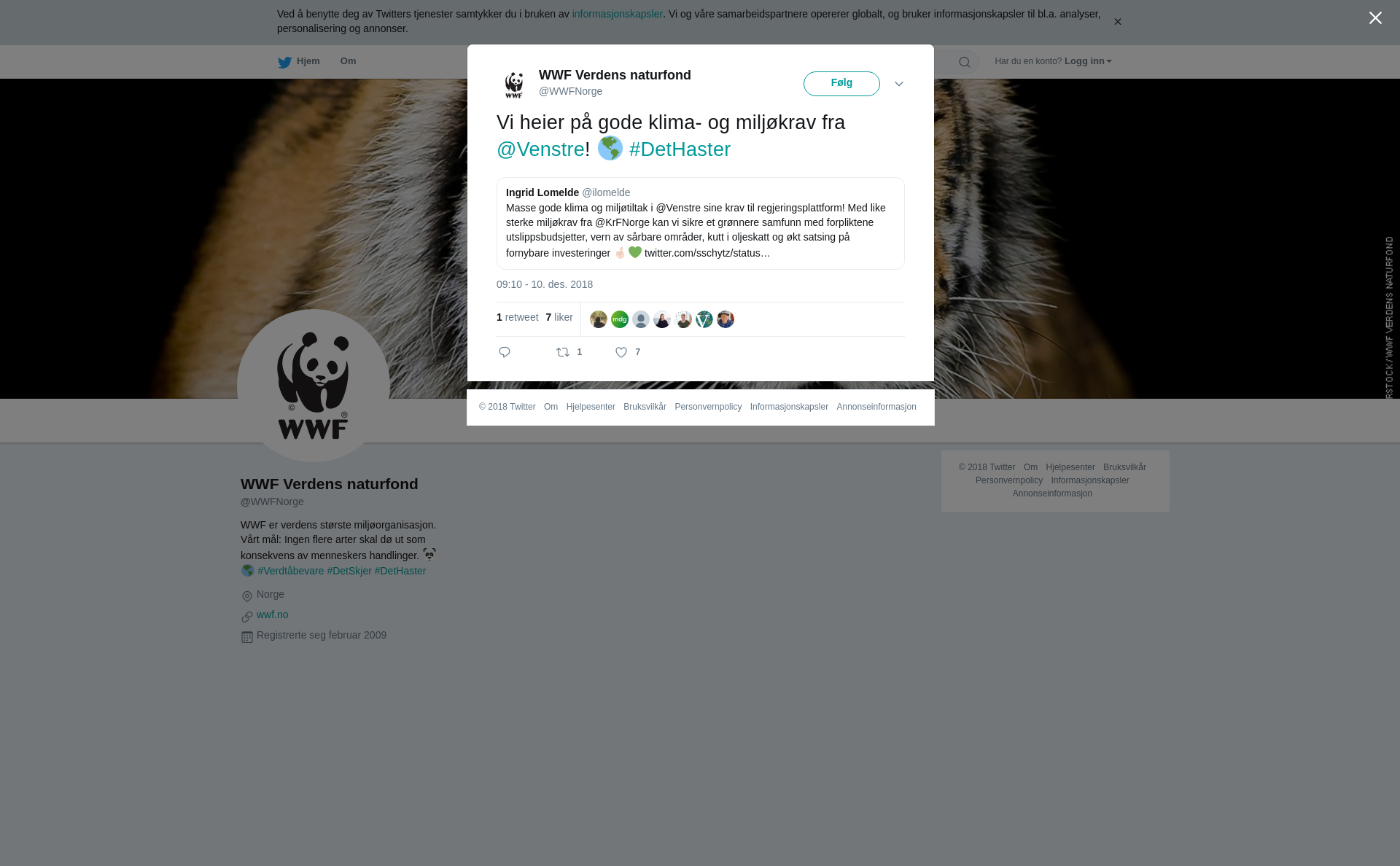Click the search magnifier icon
Viewport: 1400px width, 866px height.
pos(964,62)
